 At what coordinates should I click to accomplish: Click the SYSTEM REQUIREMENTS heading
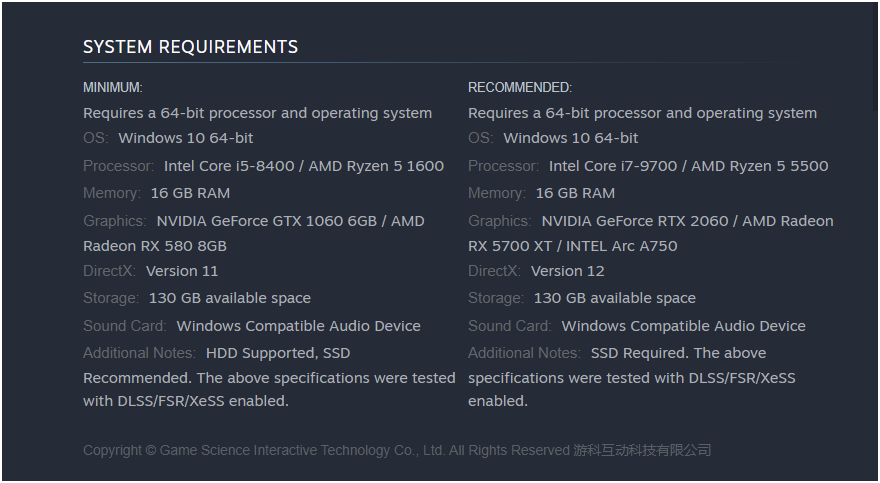coord(190,47)
